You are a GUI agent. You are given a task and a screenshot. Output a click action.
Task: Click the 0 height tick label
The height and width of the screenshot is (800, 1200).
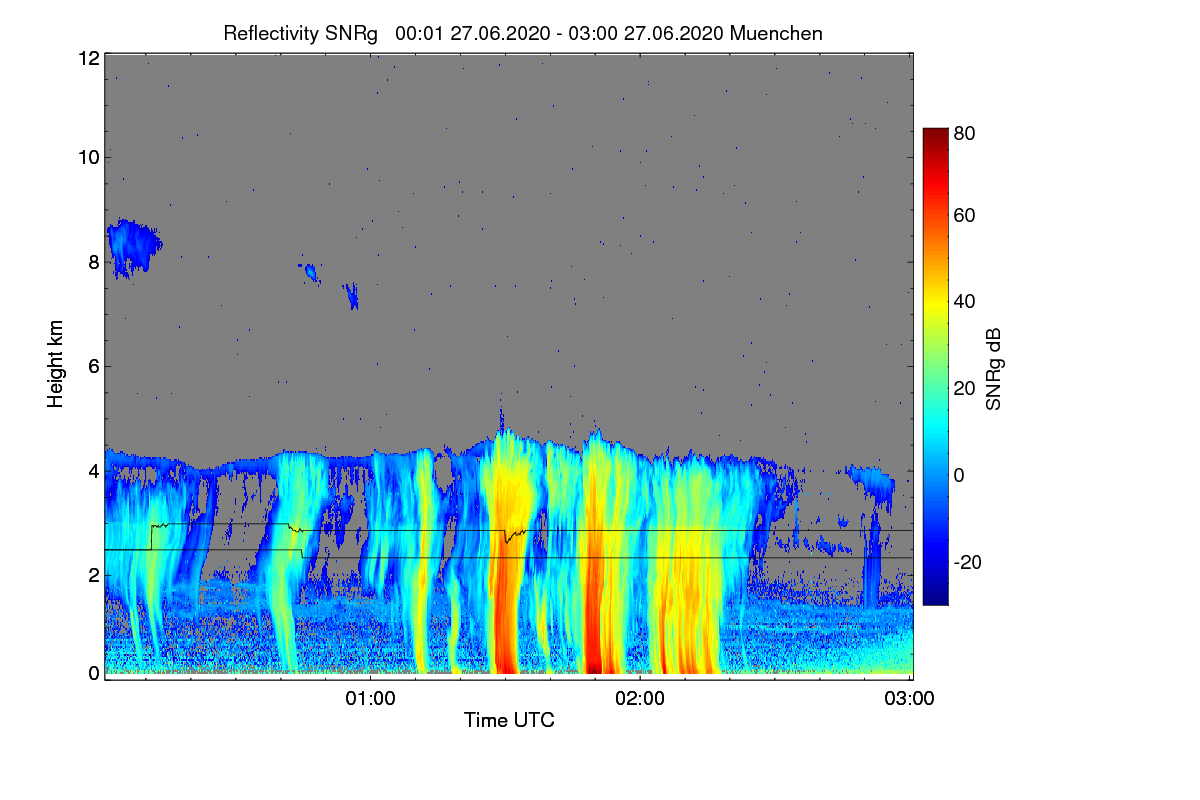coord(94,673)
